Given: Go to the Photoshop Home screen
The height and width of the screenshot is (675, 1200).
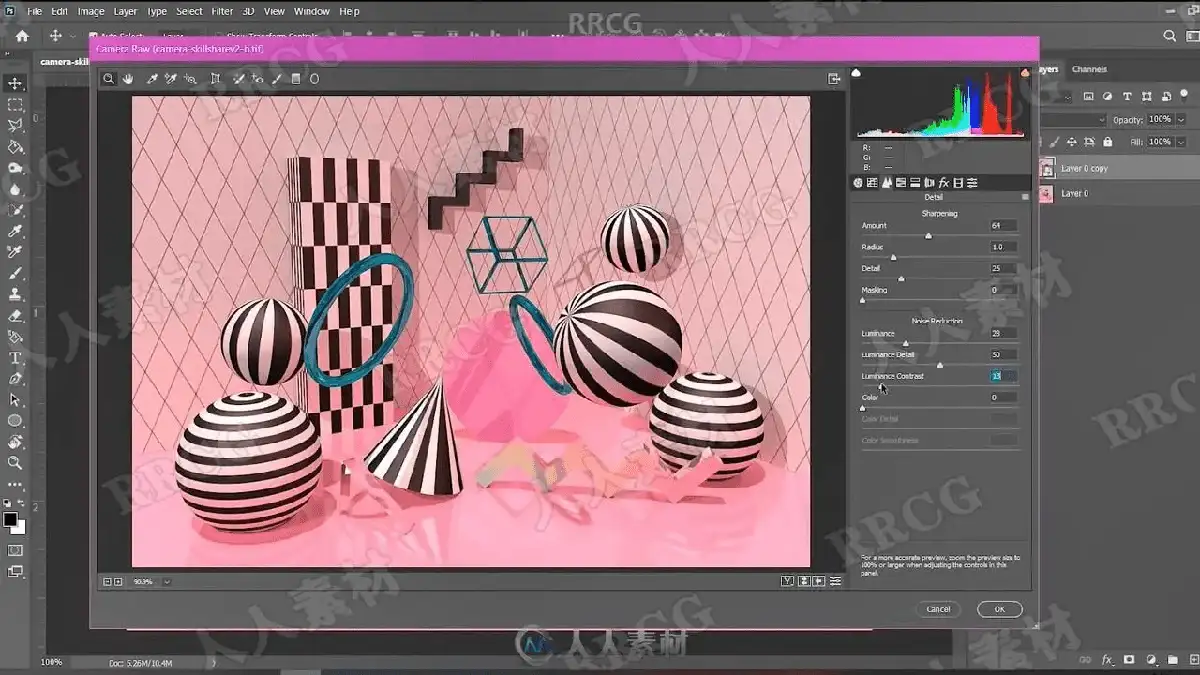Looking at the screenshot, I should [22, 36].
